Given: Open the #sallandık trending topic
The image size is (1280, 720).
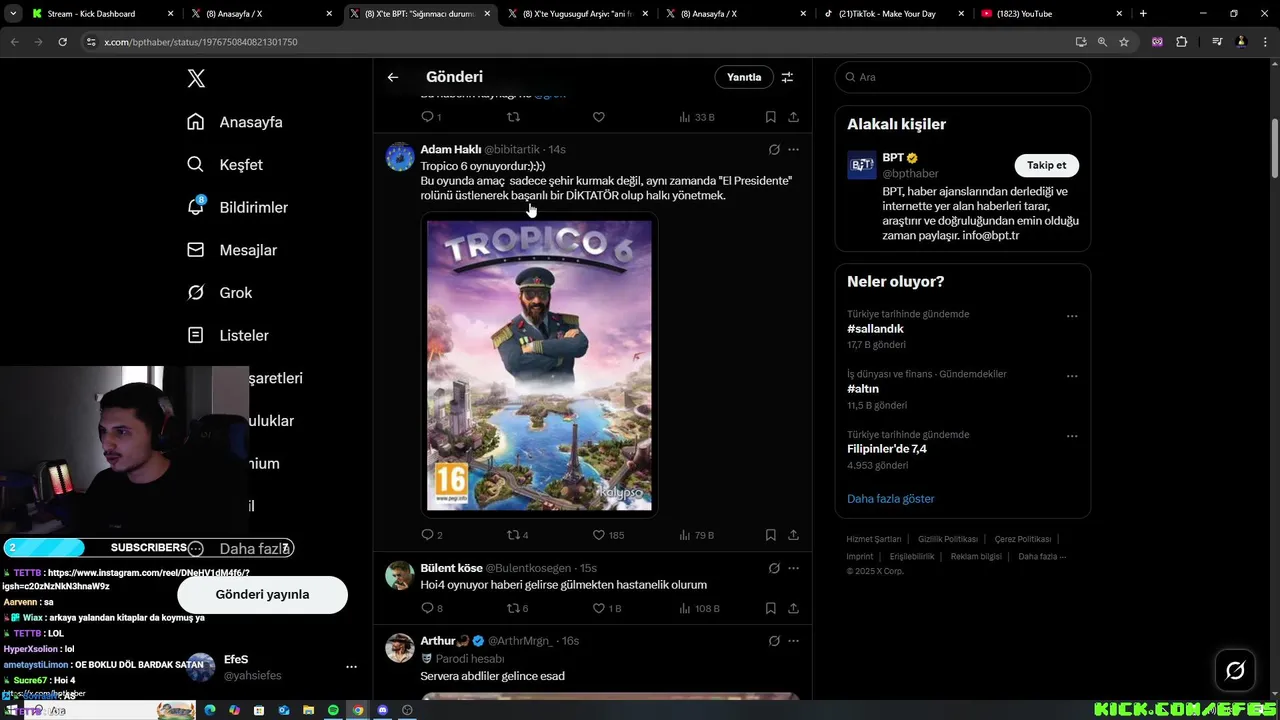Looking at the screenshot, I should (875, 329).
